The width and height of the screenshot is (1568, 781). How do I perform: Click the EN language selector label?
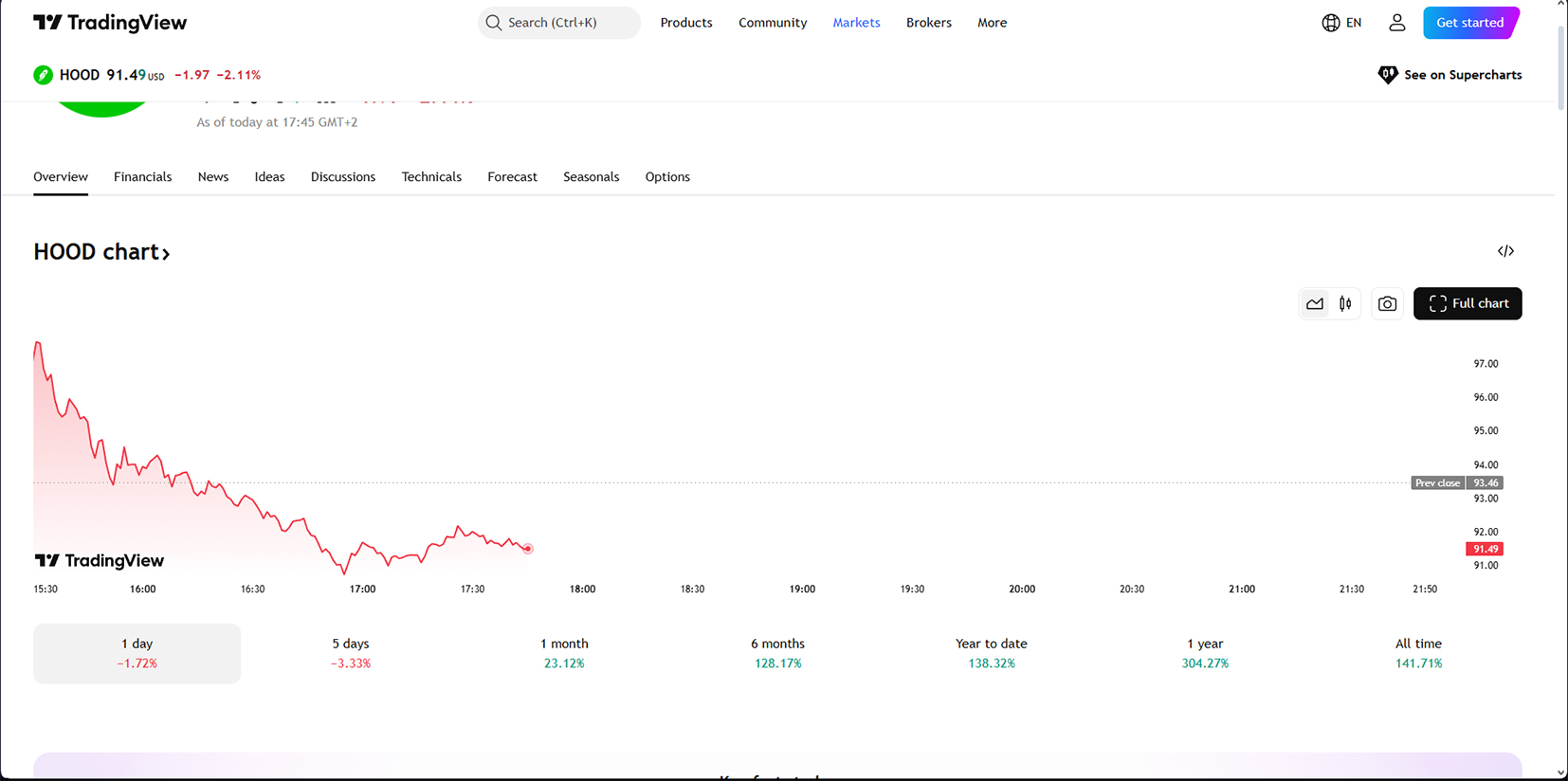tap(1354, 23)
